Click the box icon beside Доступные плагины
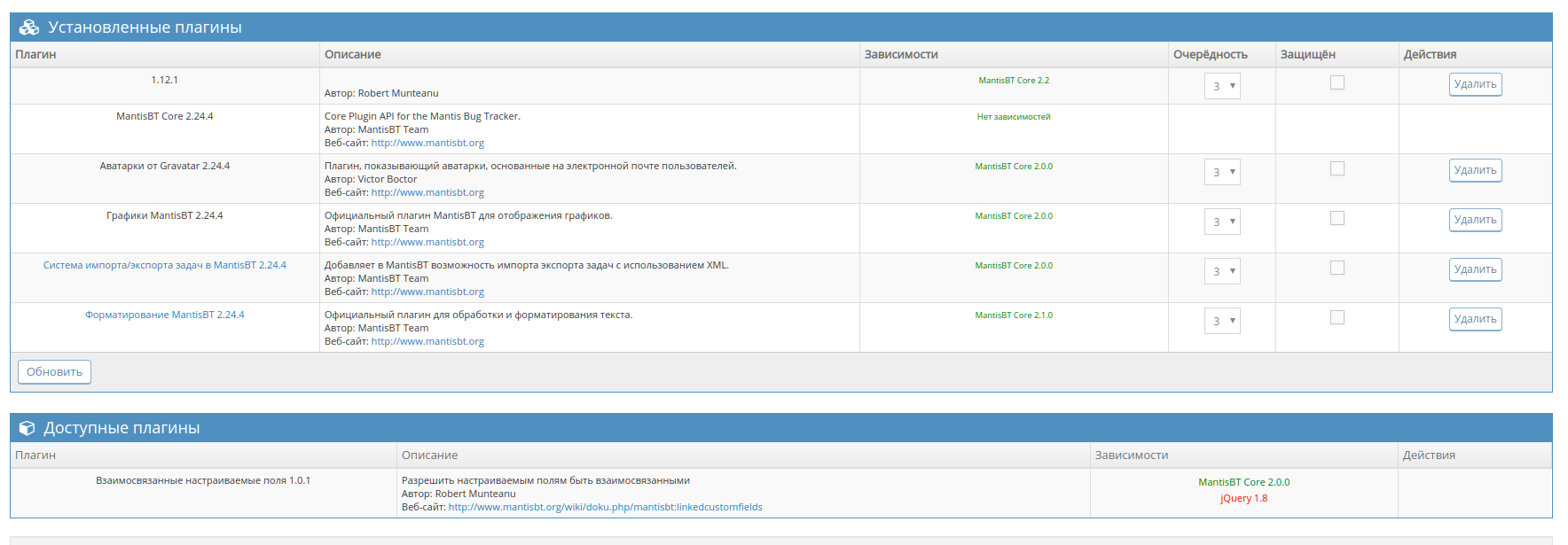This screenshot has height=545, width=1568. 27,428
